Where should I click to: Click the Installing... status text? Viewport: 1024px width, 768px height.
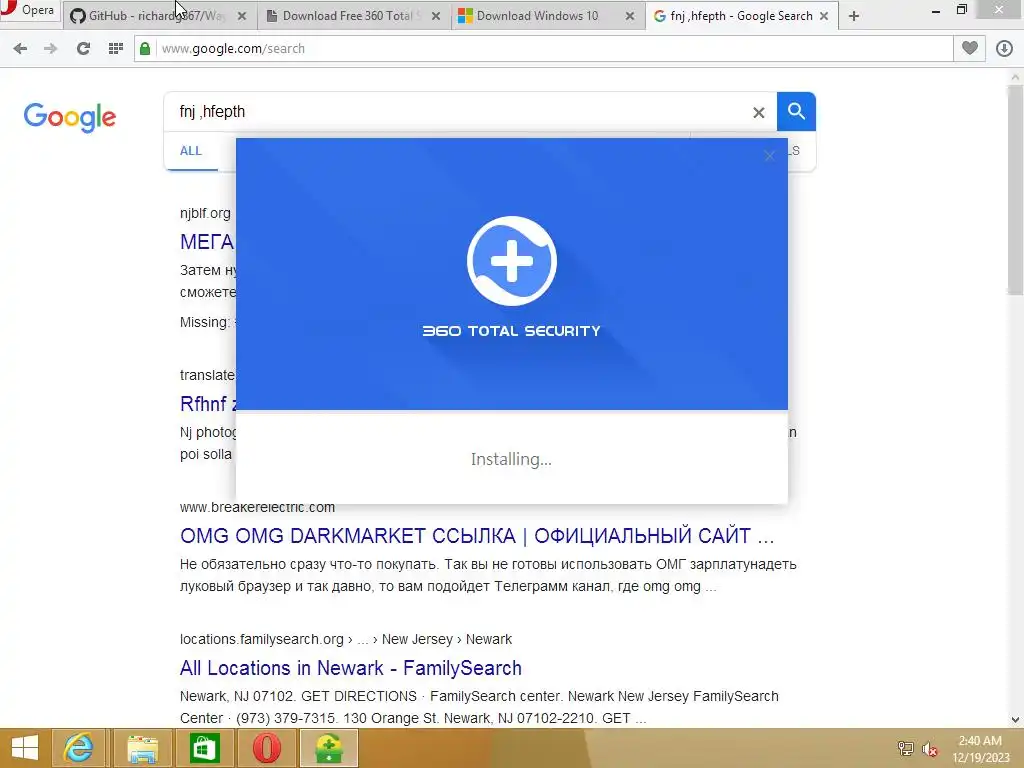(511, 459)
